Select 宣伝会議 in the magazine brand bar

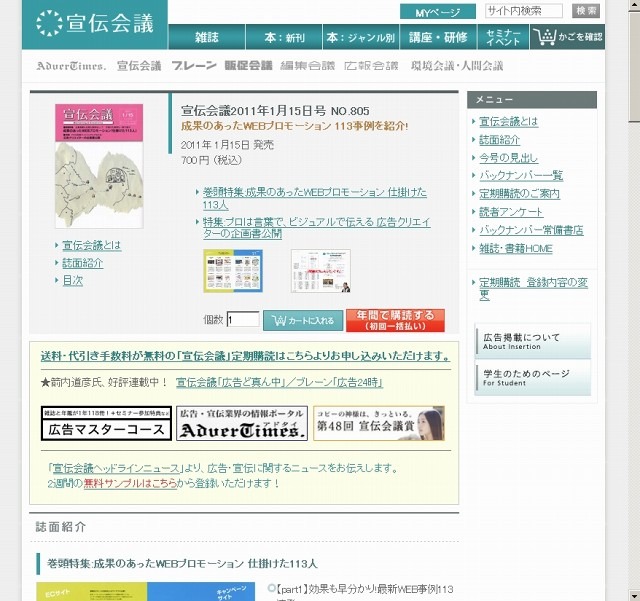pos(139,66)
